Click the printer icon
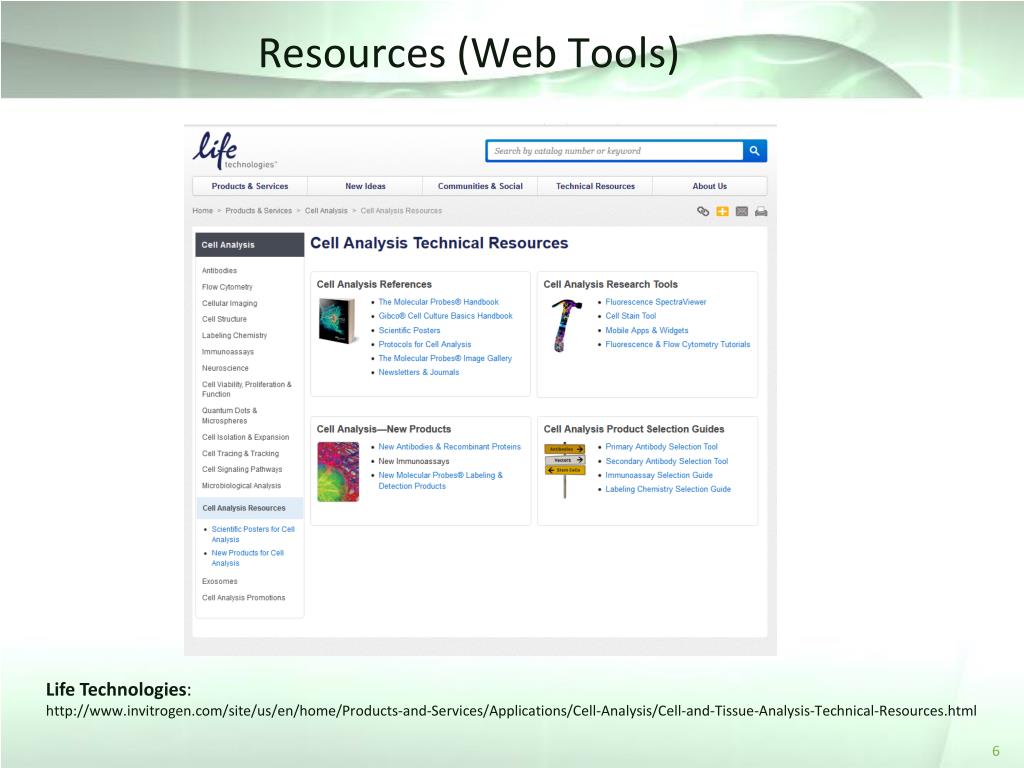Viewport: 1024px width, 768px height. click(x=761, y=211)
